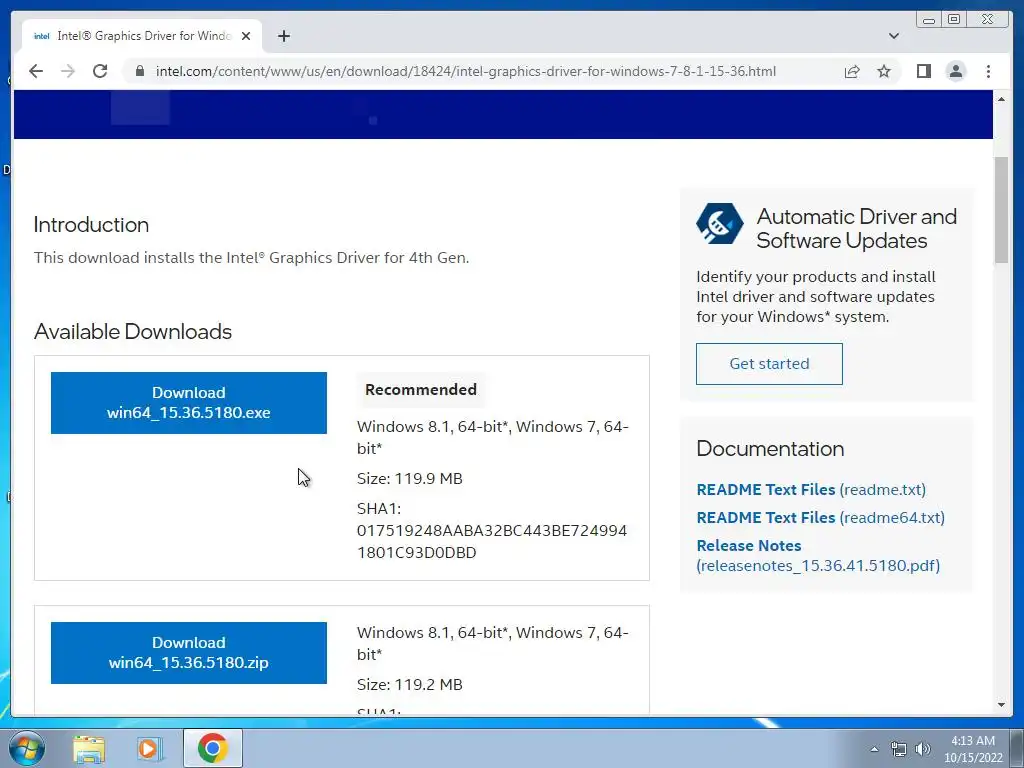Open the tab search dropdown chevron
The image size is (1024, 768).
point(894,36)
